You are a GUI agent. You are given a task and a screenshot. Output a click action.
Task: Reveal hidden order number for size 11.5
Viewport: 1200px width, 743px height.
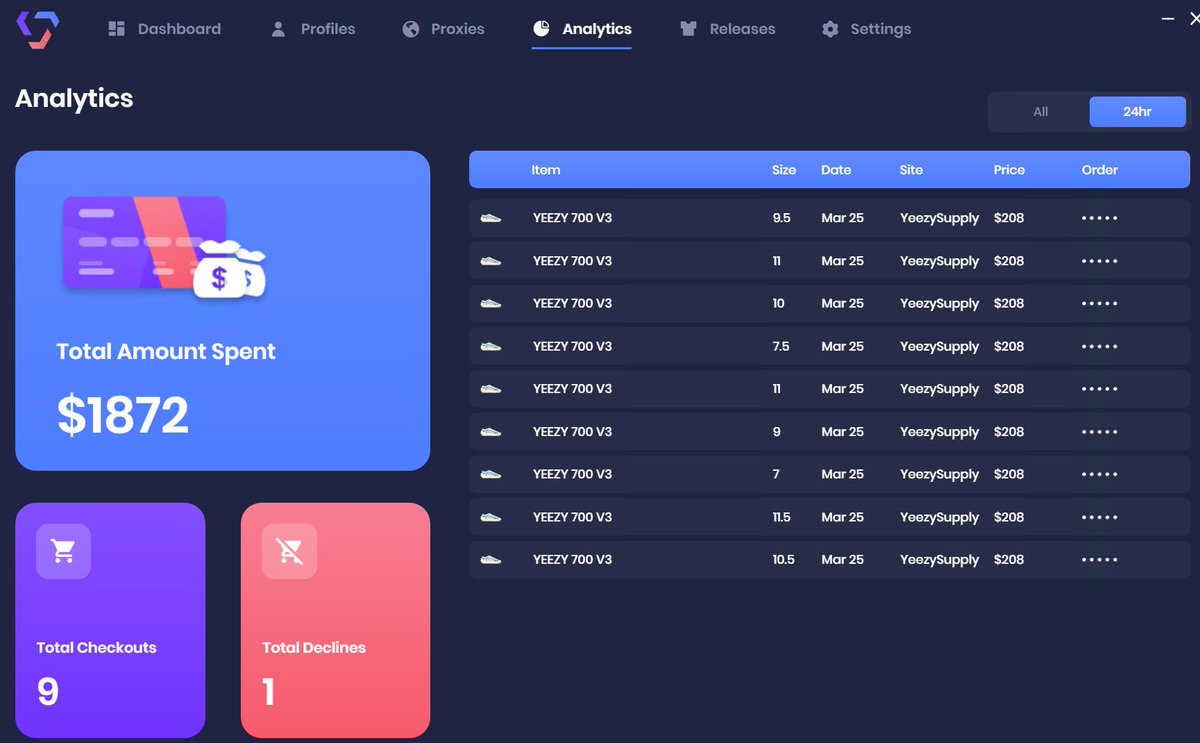coord(1099,517)
